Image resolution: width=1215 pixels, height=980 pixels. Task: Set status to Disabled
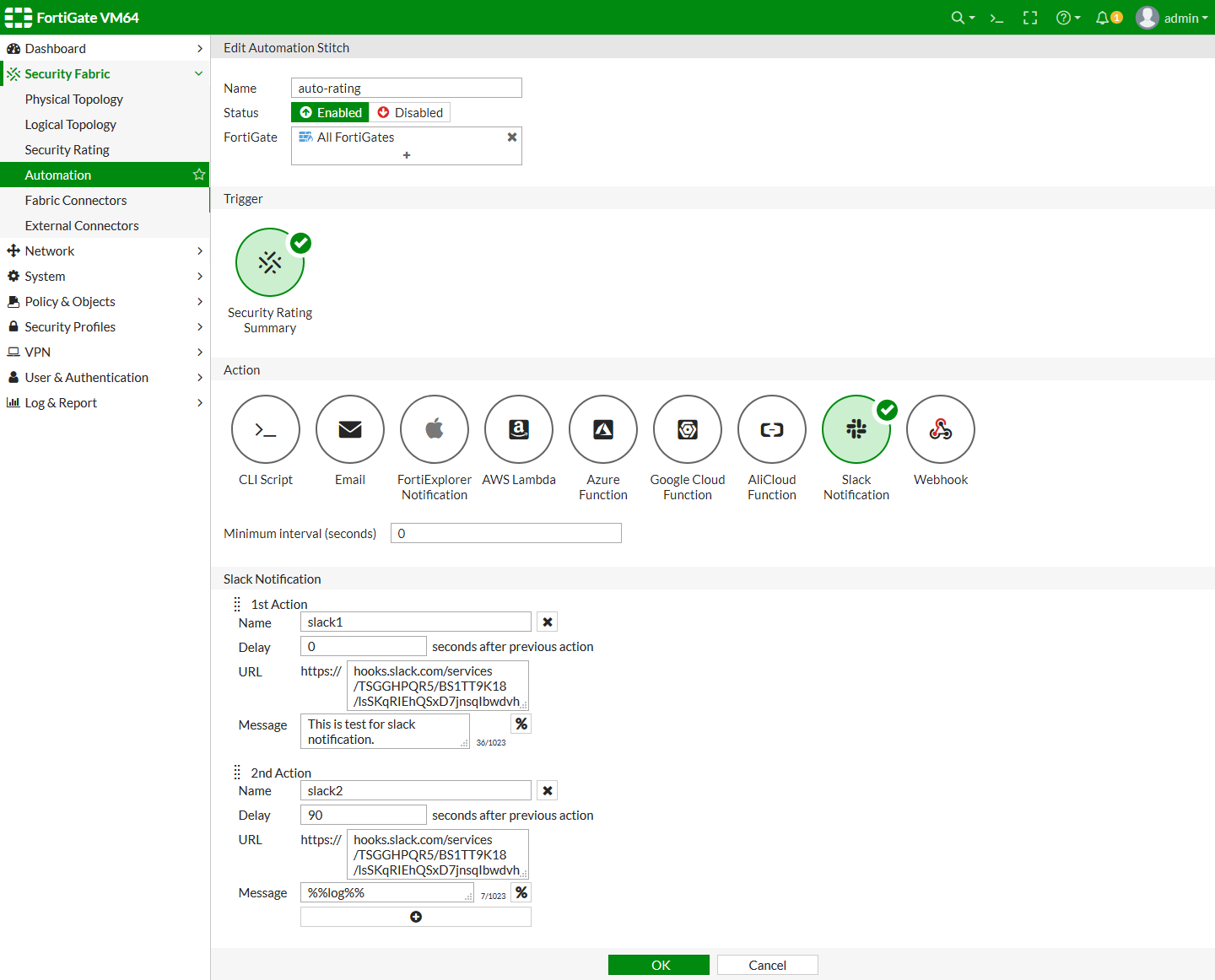(x=409, y=112)
